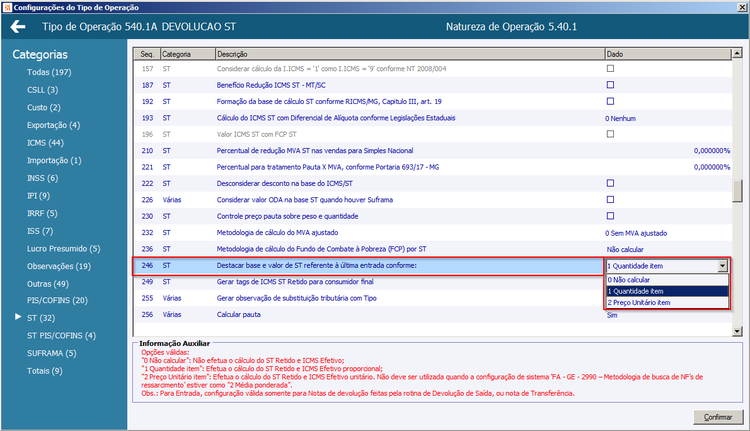Click the 'Sim' value for Calcular pauta

coord(612,315)
